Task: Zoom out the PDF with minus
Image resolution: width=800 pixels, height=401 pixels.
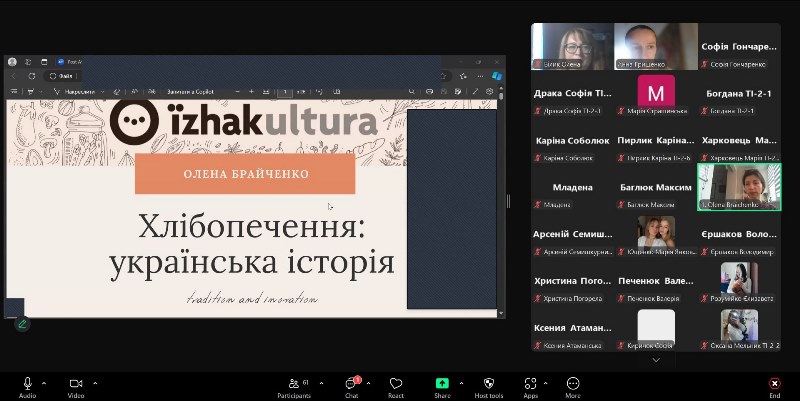Action: point(237,92)
